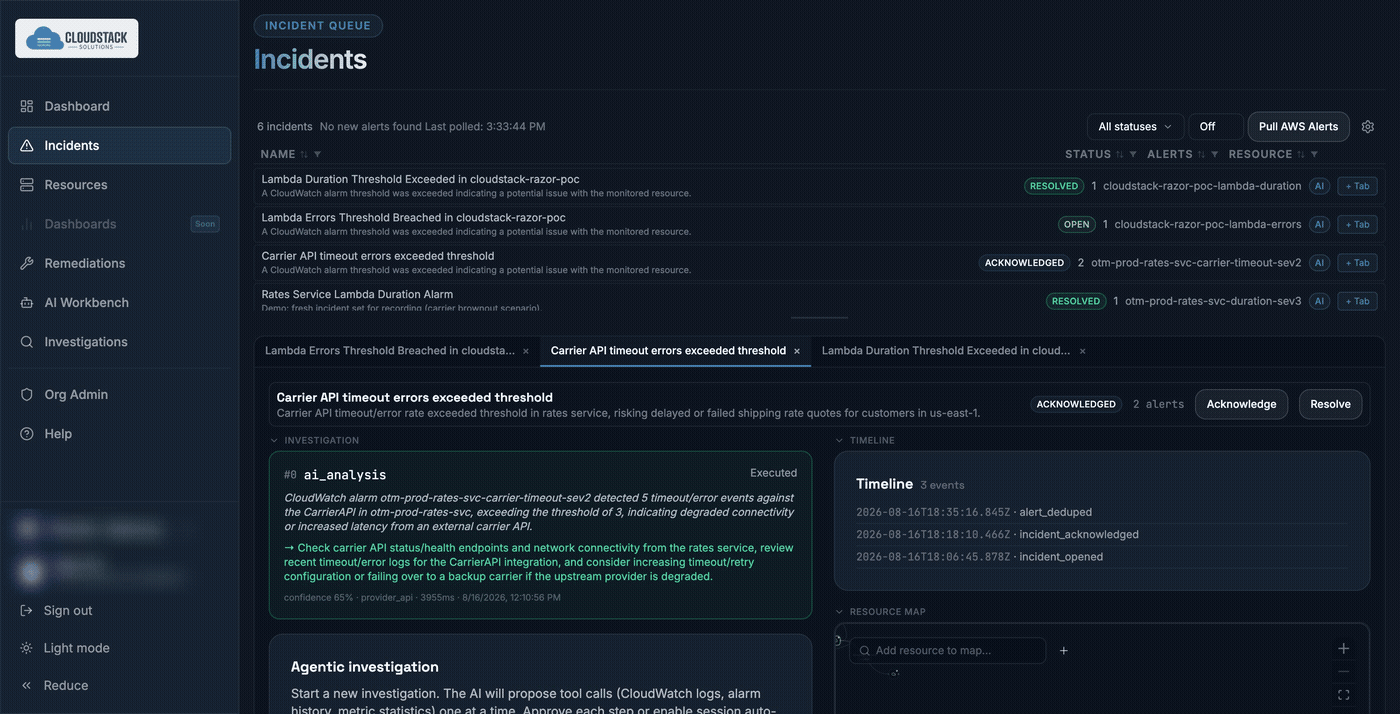Image resolution: width=1400 pixels, height=714 pixels.
Task: Switch to Lambda Errors Threshold Breached tab
Action: click(390, 351)
